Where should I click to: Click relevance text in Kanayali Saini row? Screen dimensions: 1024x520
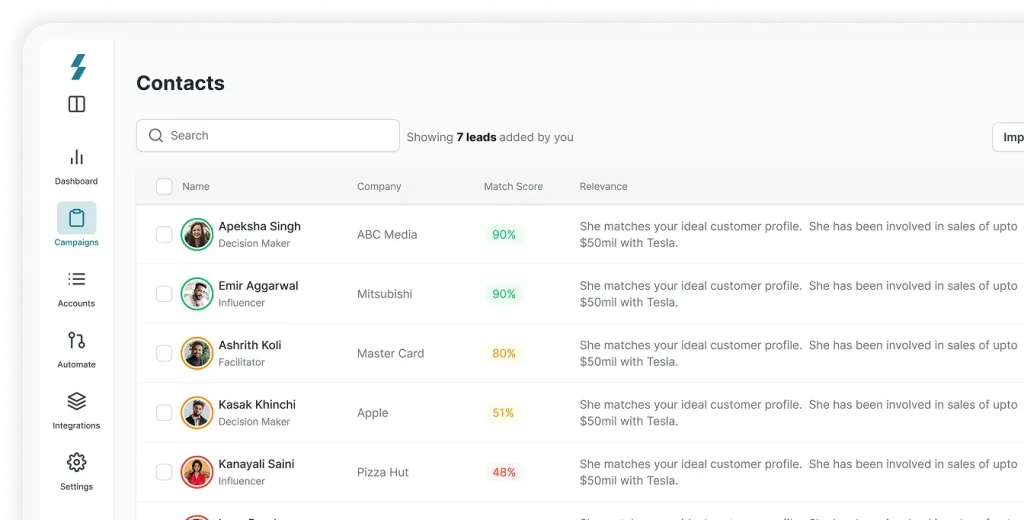pyautogui.click(x=798, y=472)
